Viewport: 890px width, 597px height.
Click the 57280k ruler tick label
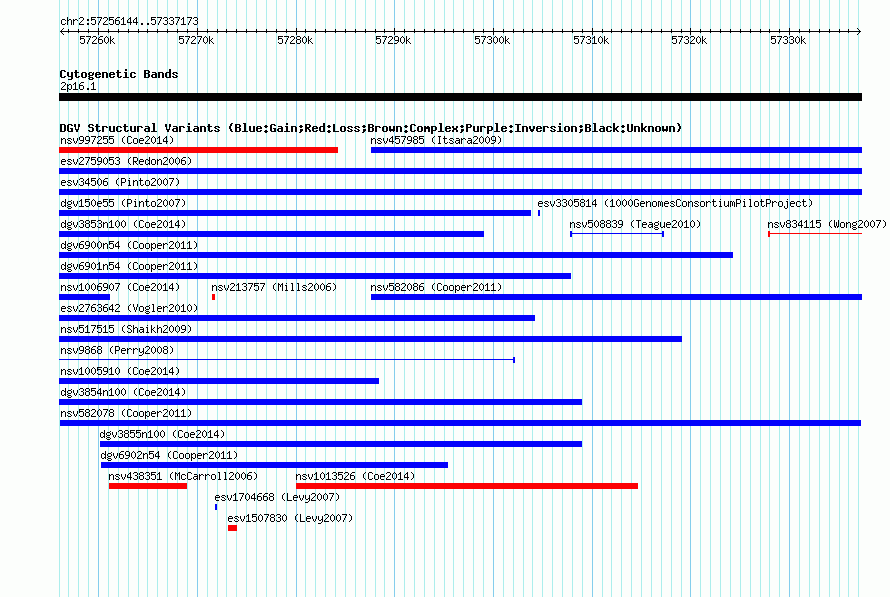coord(295,40)
